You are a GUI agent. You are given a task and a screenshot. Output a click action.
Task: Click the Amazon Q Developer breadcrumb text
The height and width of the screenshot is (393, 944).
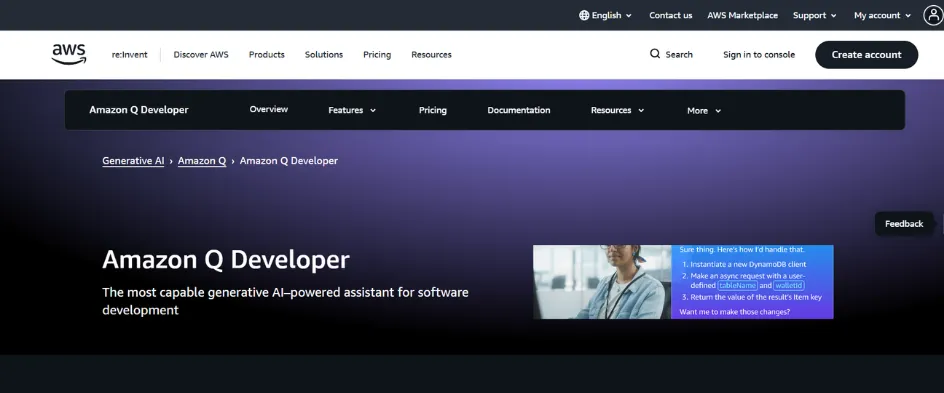click(288, 161)
